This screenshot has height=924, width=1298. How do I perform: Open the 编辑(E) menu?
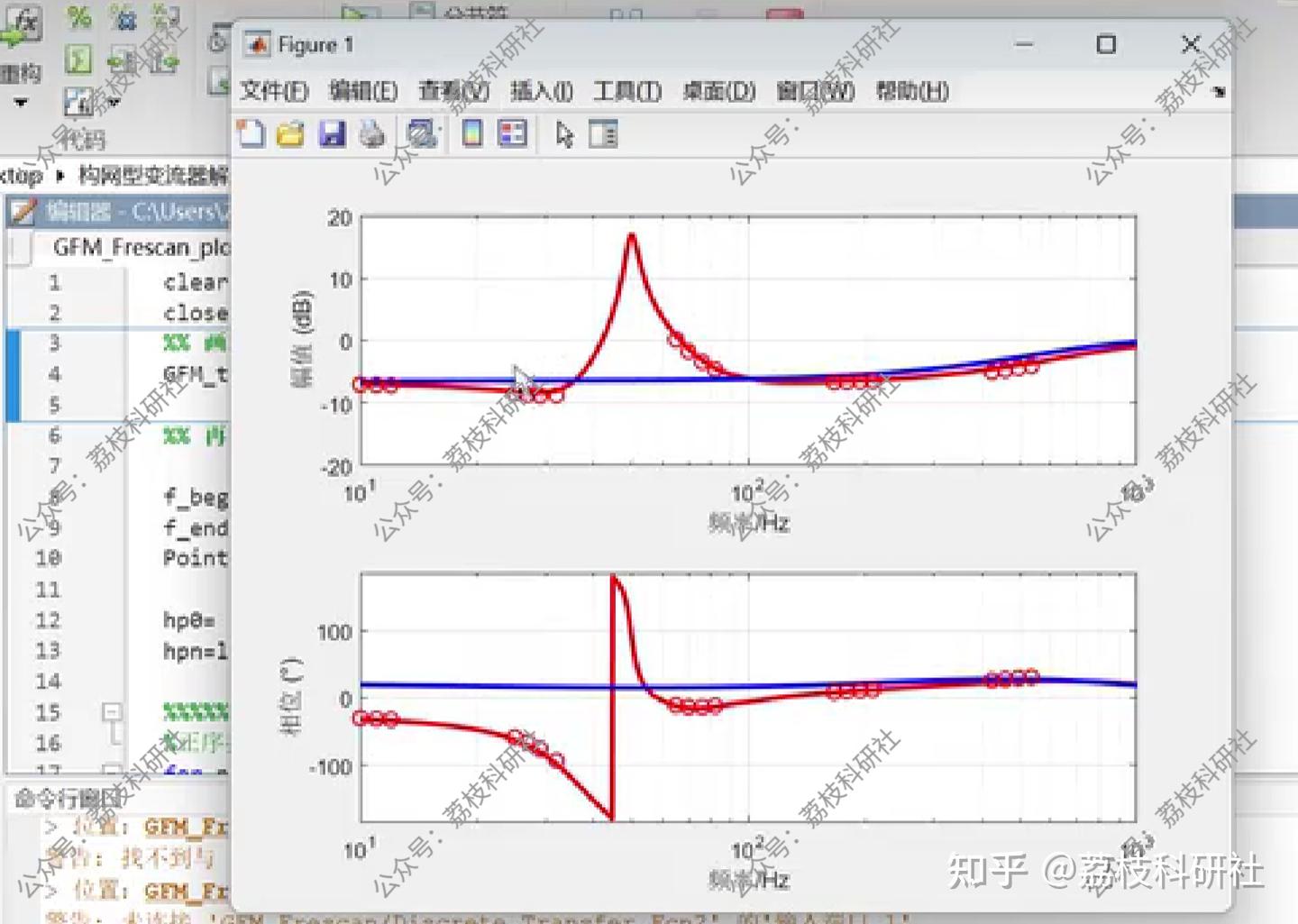point(363,91)
